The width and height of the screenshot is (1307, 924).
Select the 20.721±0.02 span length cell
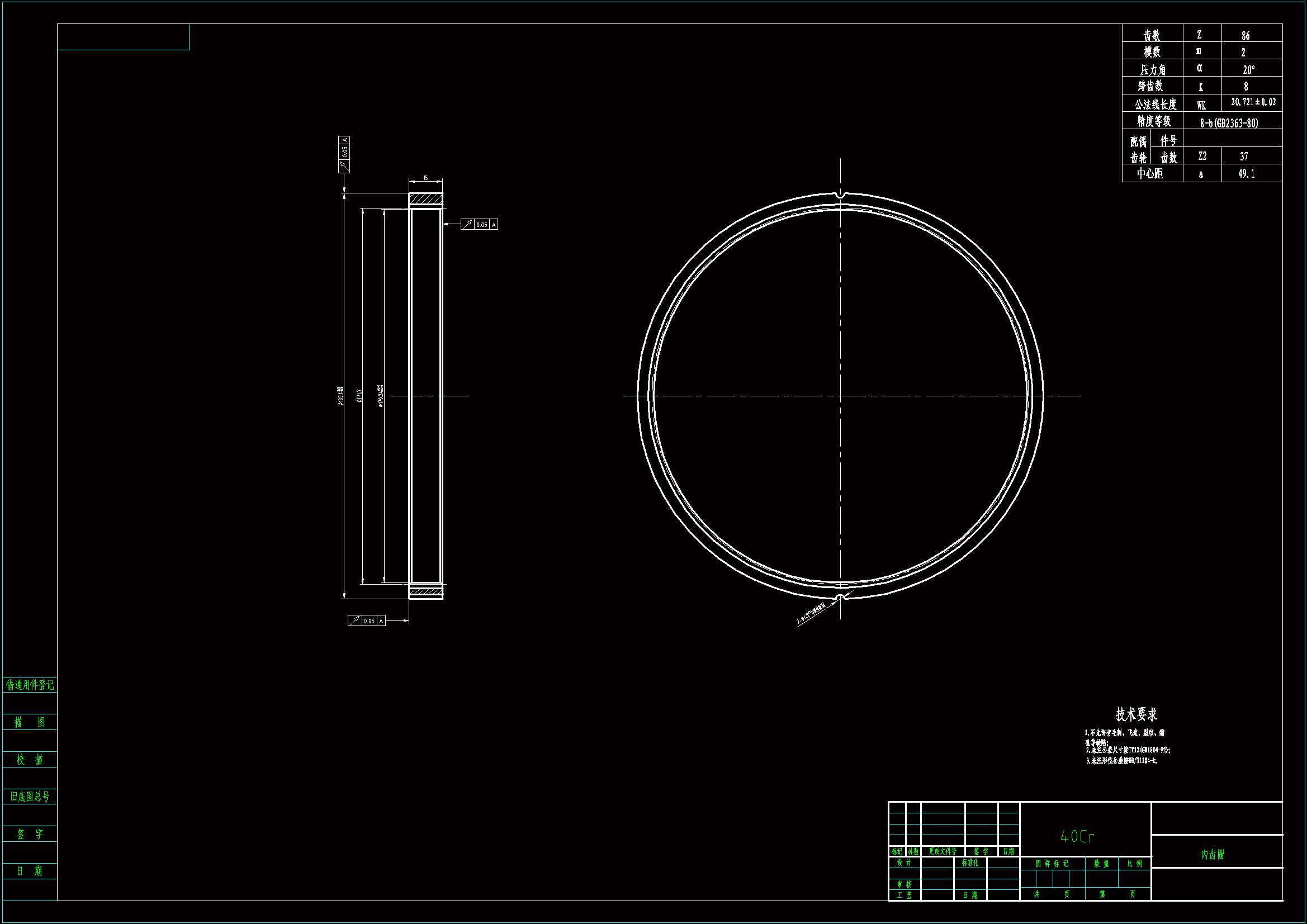click(x=1253, y=102)
